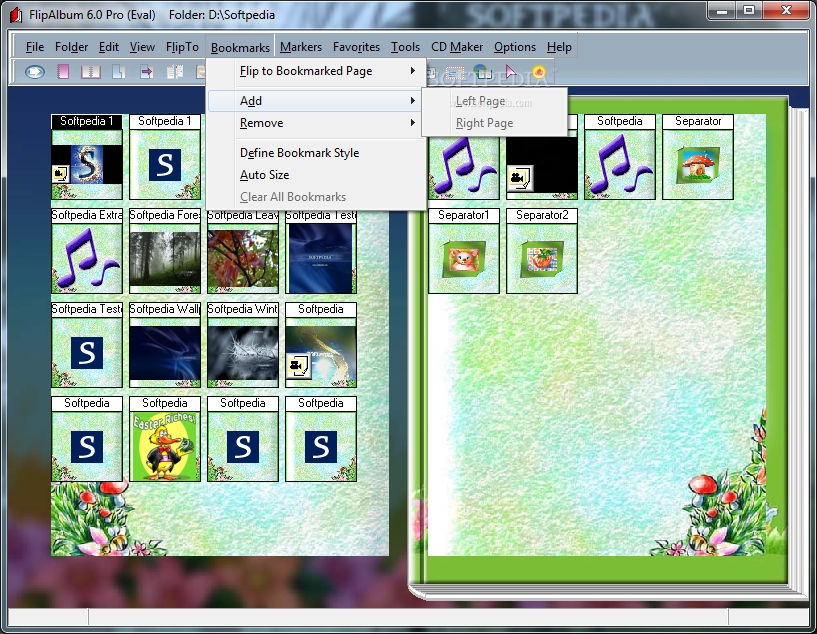This screenshot has height=634, width=817.
Task: Click the pink pointer-arrow toolbar icon
Action: pos(511,72)
